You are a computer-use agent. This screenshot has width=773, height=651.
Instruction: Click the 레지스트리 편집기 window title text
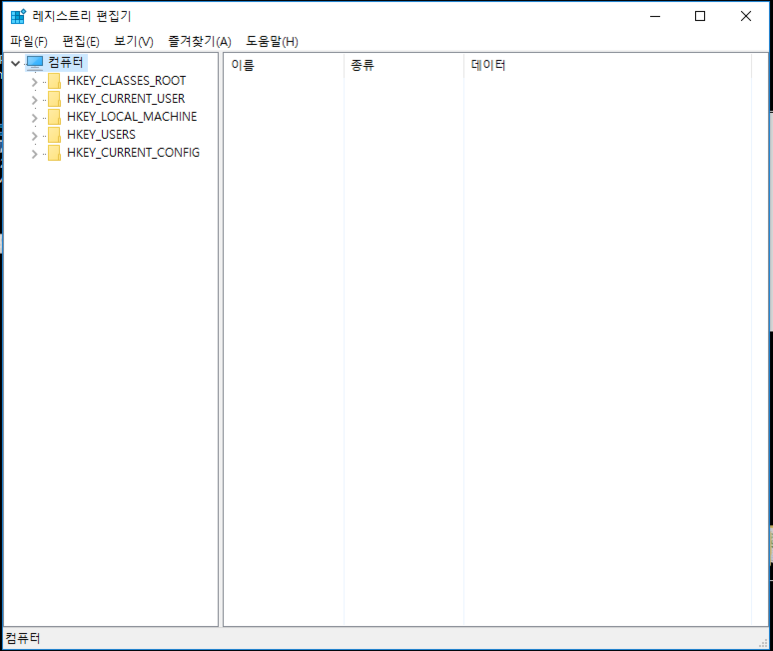(x=82, y=16)
